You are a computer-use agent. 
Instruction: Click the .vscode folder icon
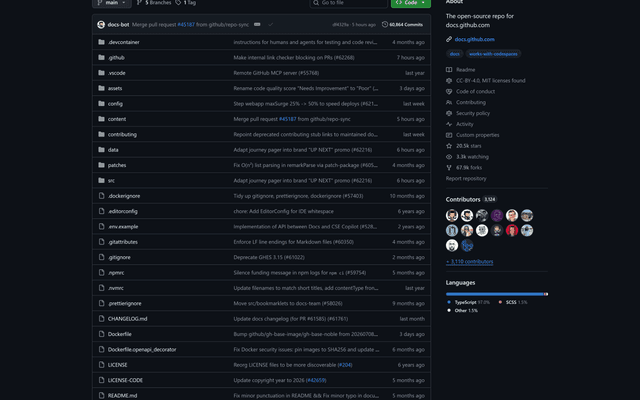tap(101, 73)
